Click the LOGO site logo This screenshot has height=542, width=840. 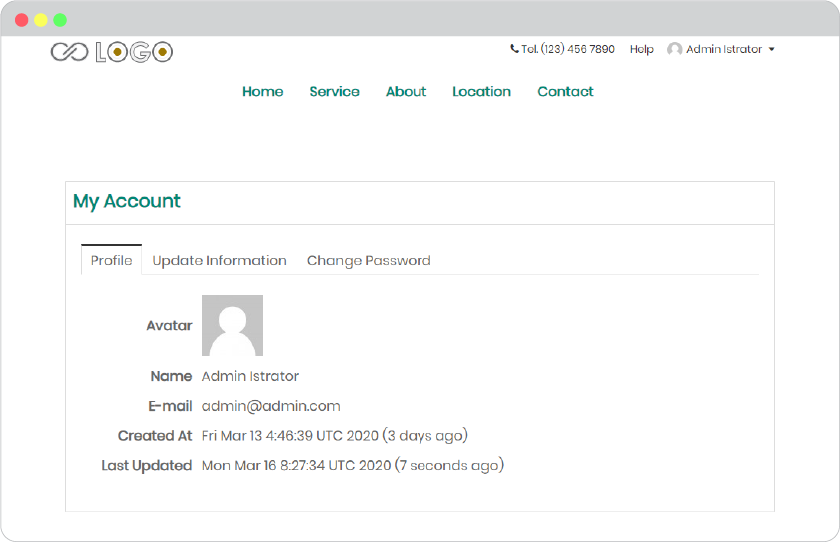click(112, 52)
